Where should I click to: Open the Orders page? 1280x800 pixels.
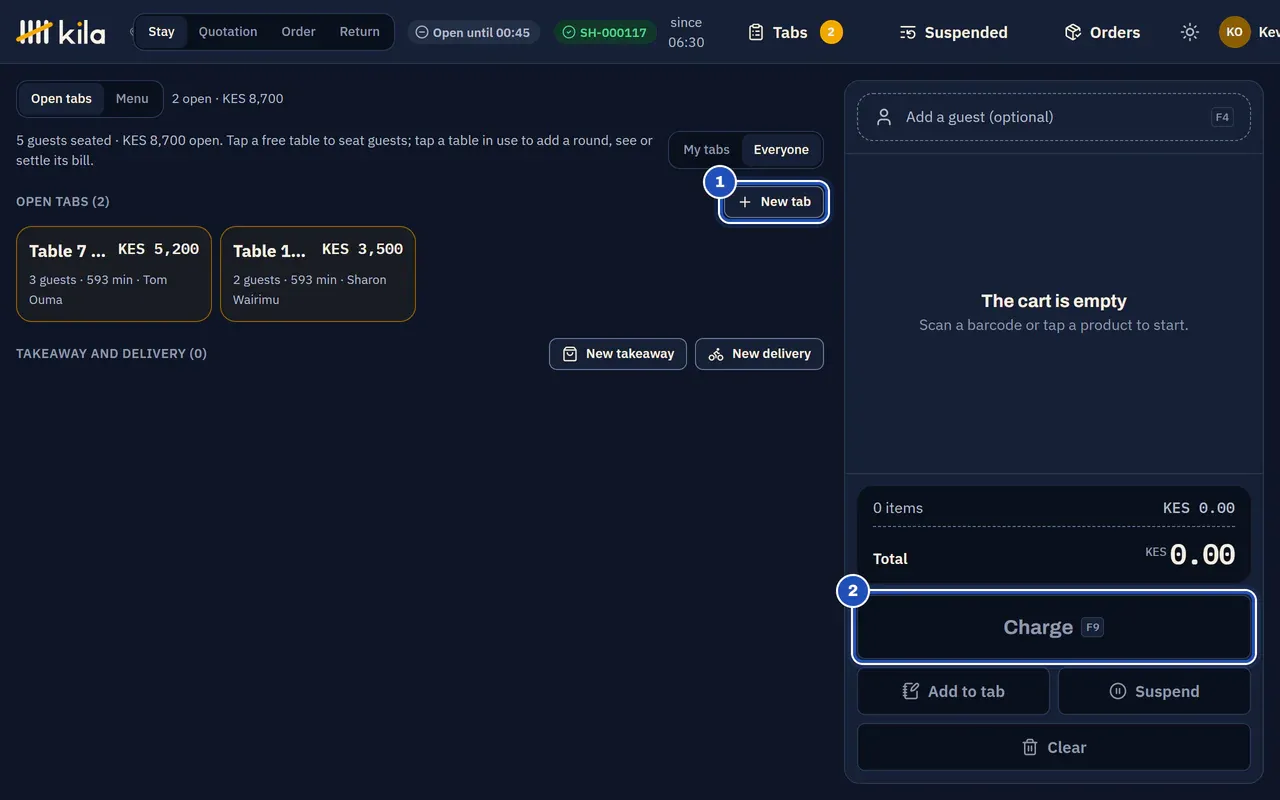1102,32
